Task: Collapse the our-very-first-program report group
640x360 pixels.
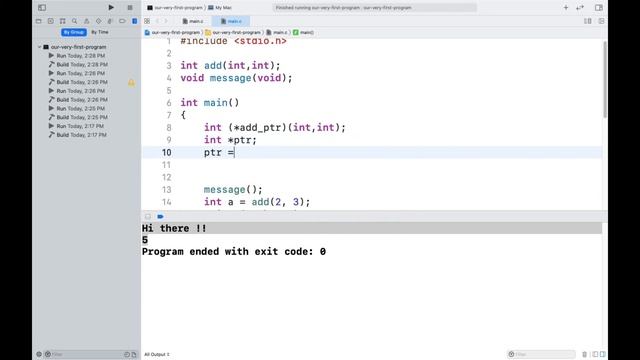Action: 40,47
